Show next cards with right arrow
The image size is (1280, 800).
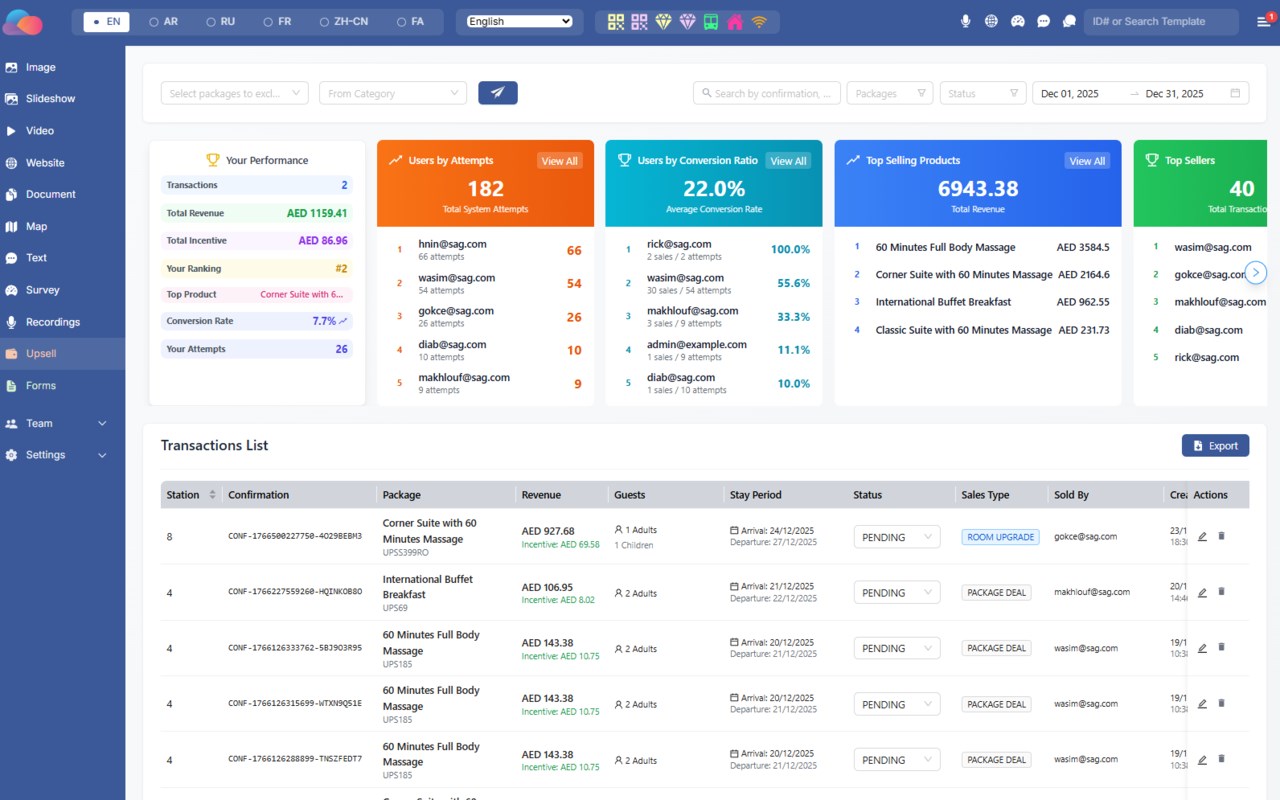pos(1257,272)
